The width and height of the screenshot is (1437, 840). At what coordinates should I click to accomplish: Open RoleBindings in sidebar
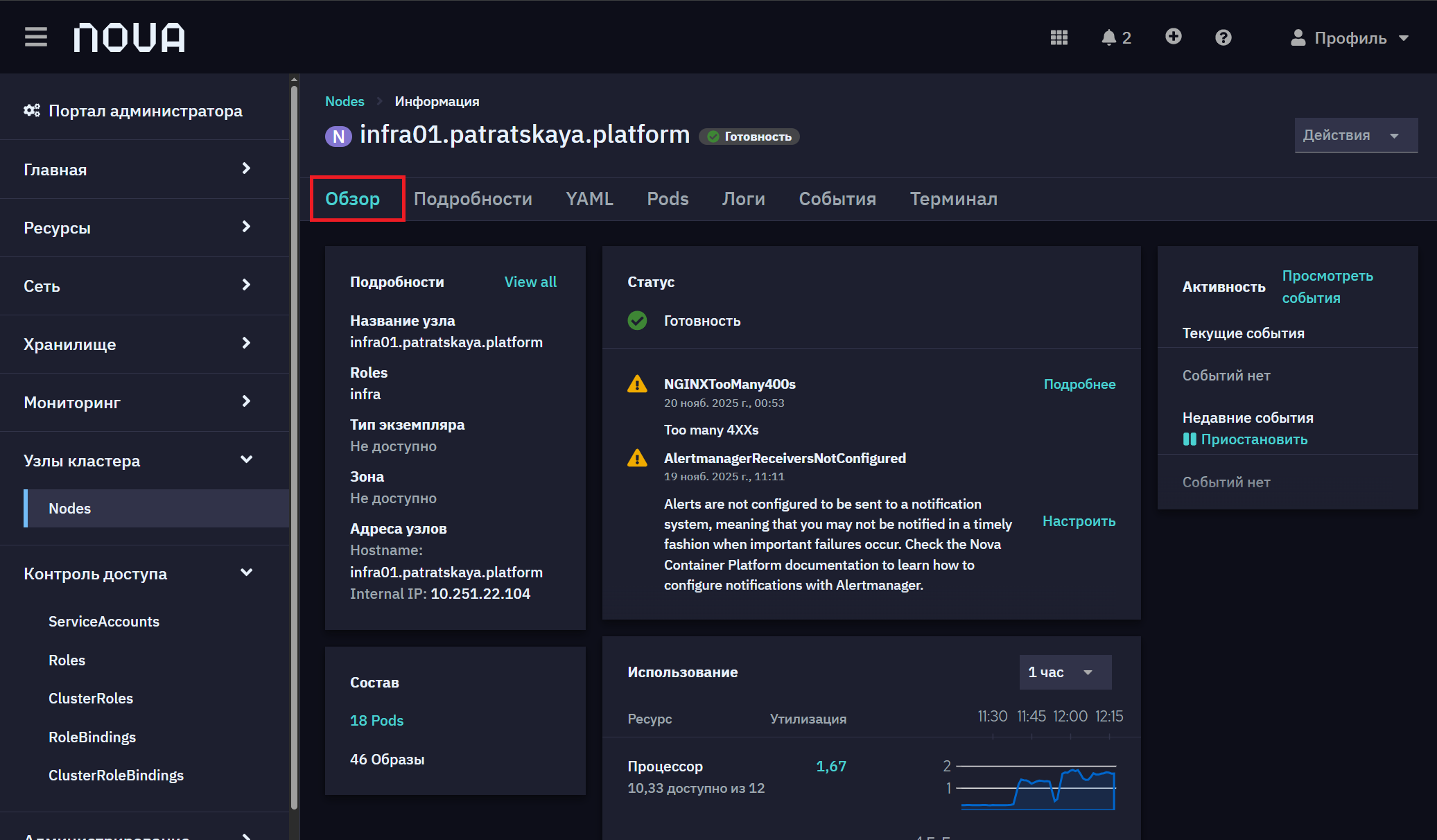coord(92,737)
